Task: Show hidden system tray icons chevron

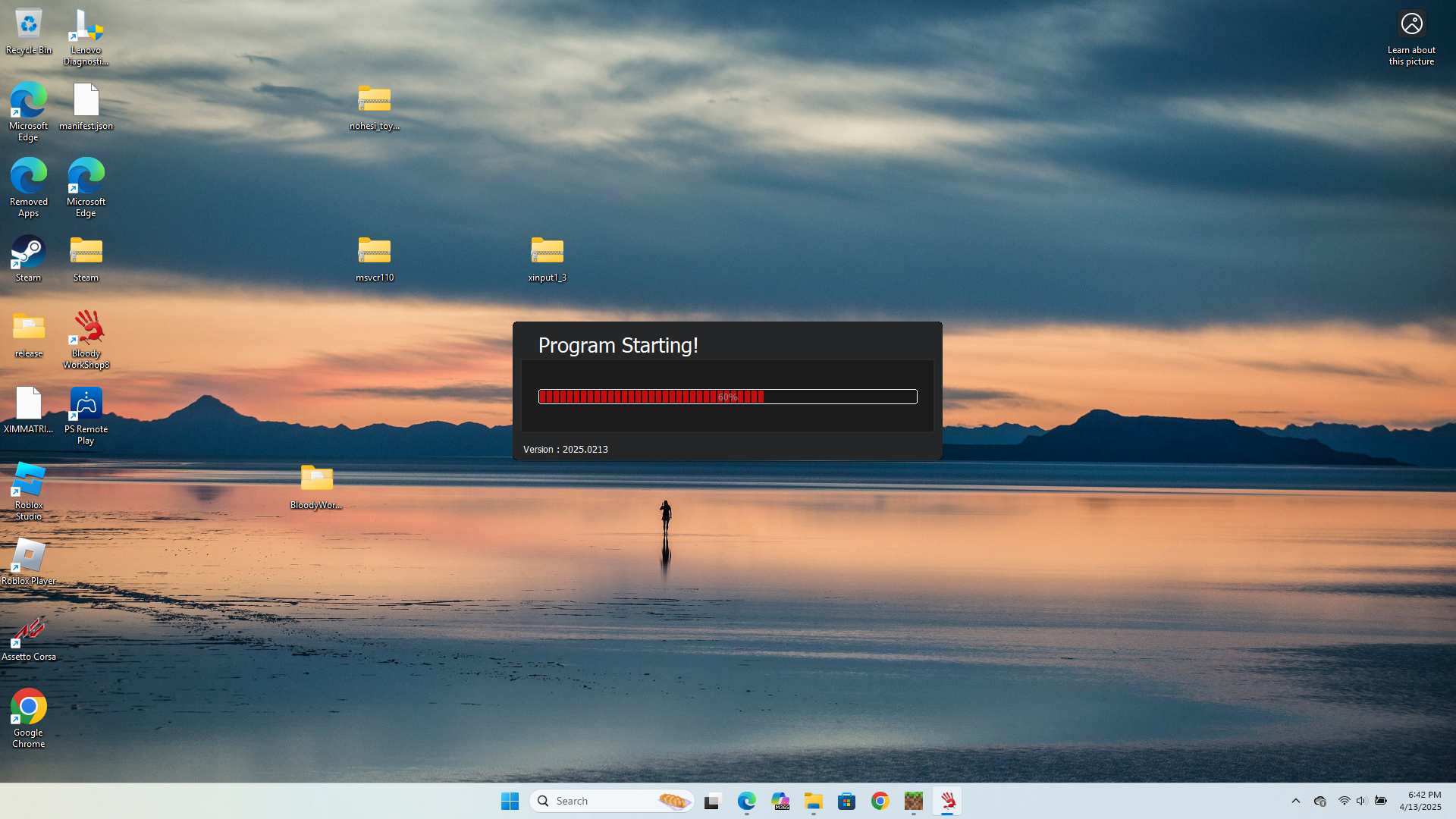Action: click(1295, 801)
